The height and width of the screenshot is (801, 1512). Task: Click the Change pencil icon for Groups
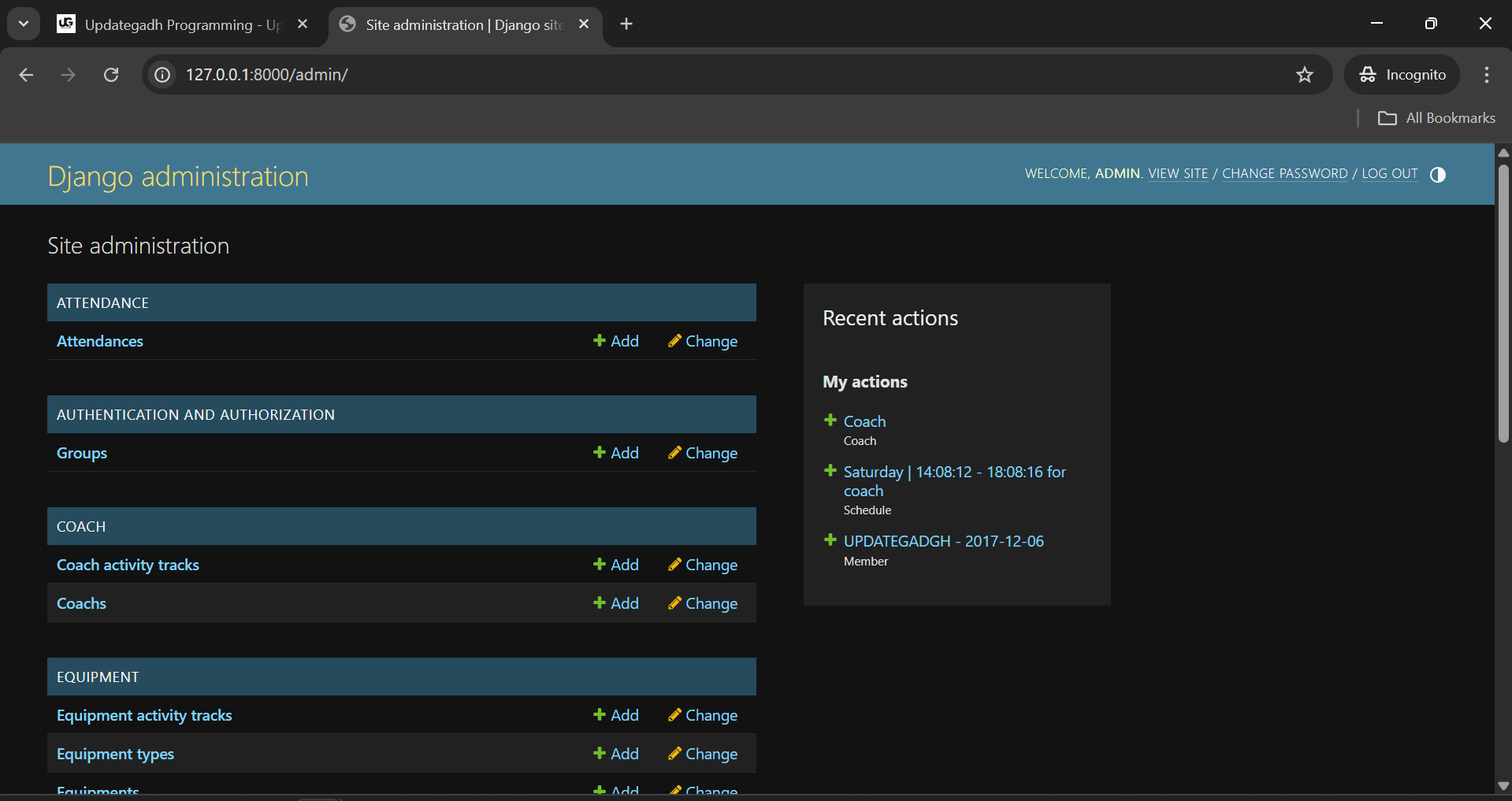(675, 453)
